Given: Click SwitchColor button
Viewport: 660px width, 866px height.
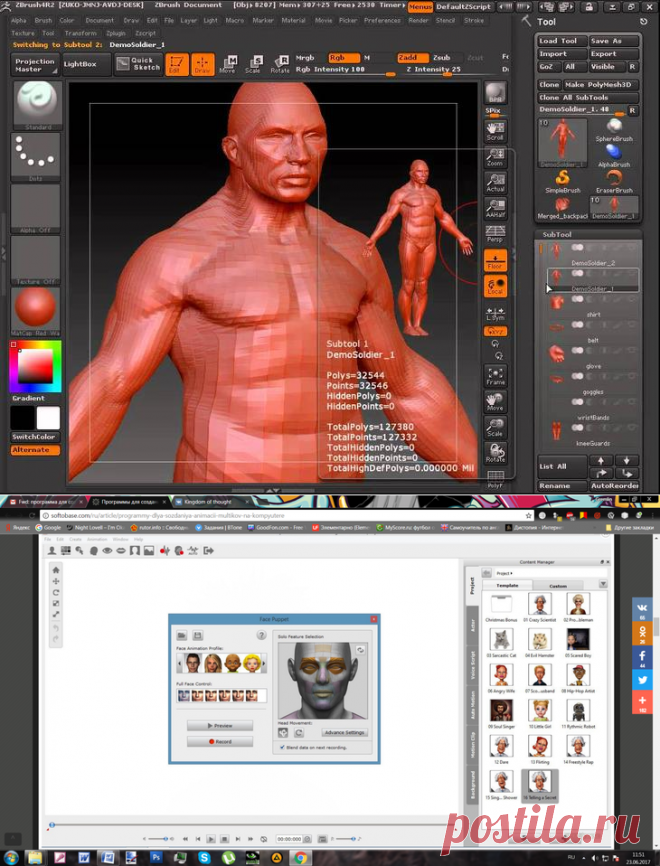Looking at the screenshot, I should click(35, 437).
